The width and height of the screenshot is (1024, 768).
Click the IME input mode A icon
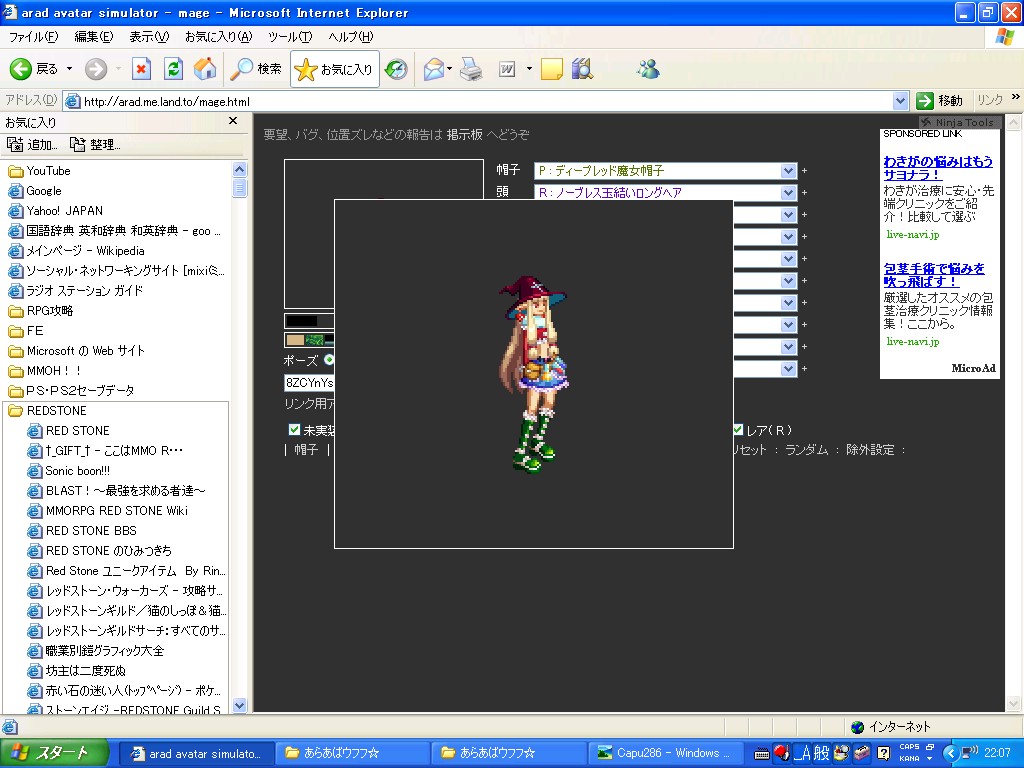pos(801,753)
